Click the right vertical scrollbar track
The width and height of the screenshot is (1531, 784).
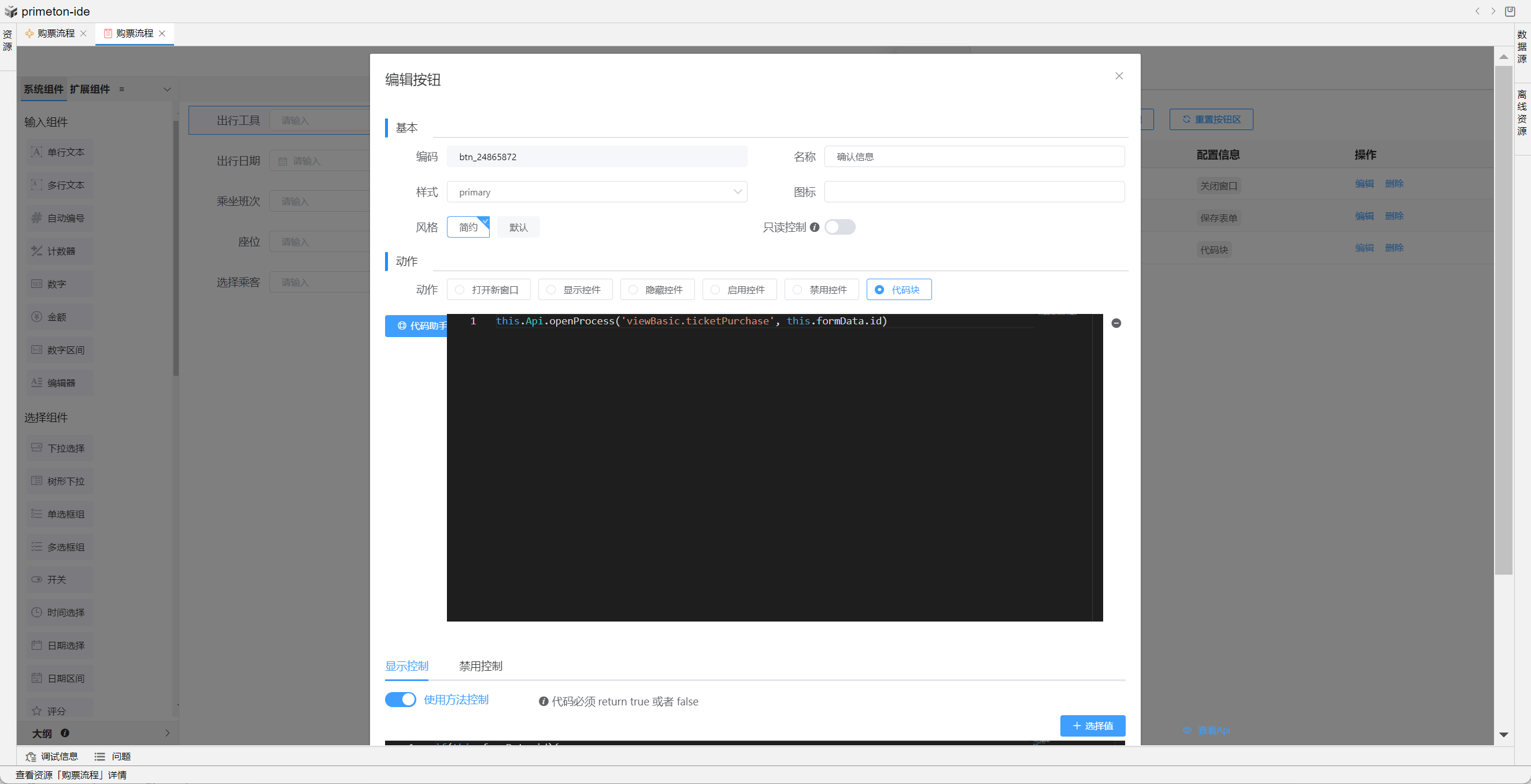1503,654
